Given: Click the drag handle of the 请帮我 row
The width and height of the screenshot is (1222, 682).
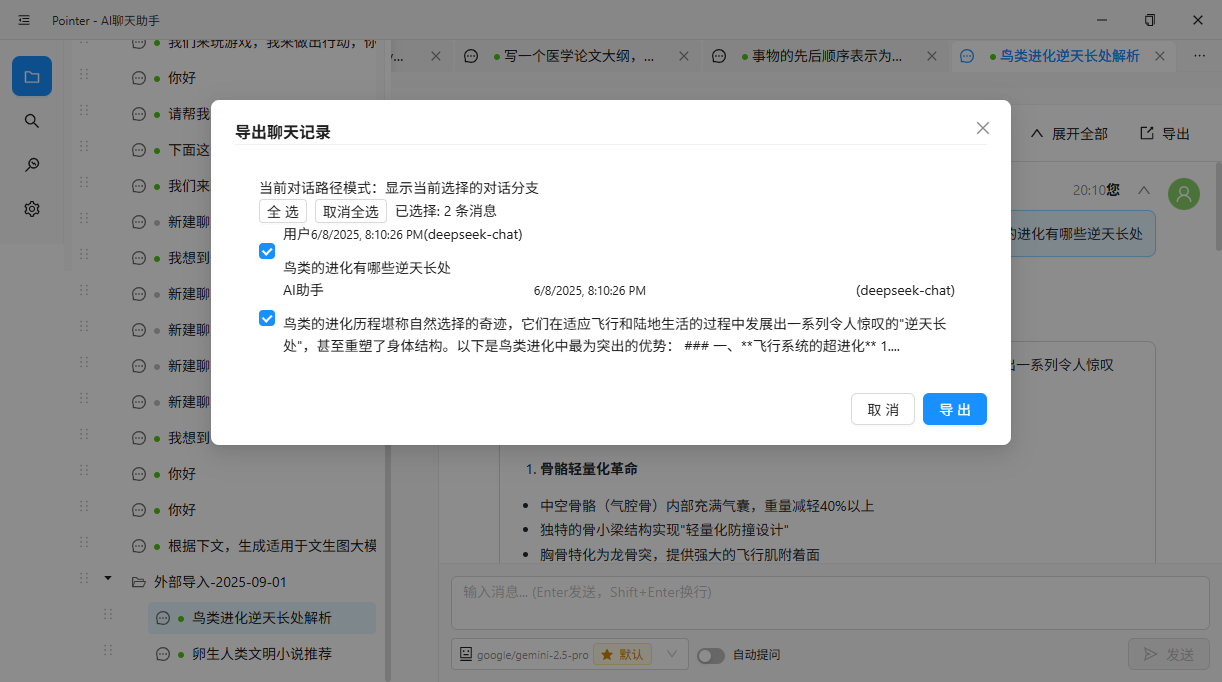Looking at the screenshot, I should coord(84,111).
